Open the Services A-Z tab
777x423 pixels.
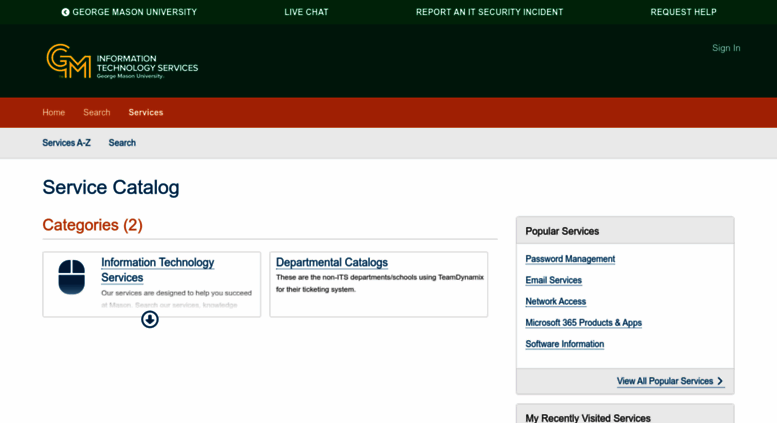tap(66, 143)
